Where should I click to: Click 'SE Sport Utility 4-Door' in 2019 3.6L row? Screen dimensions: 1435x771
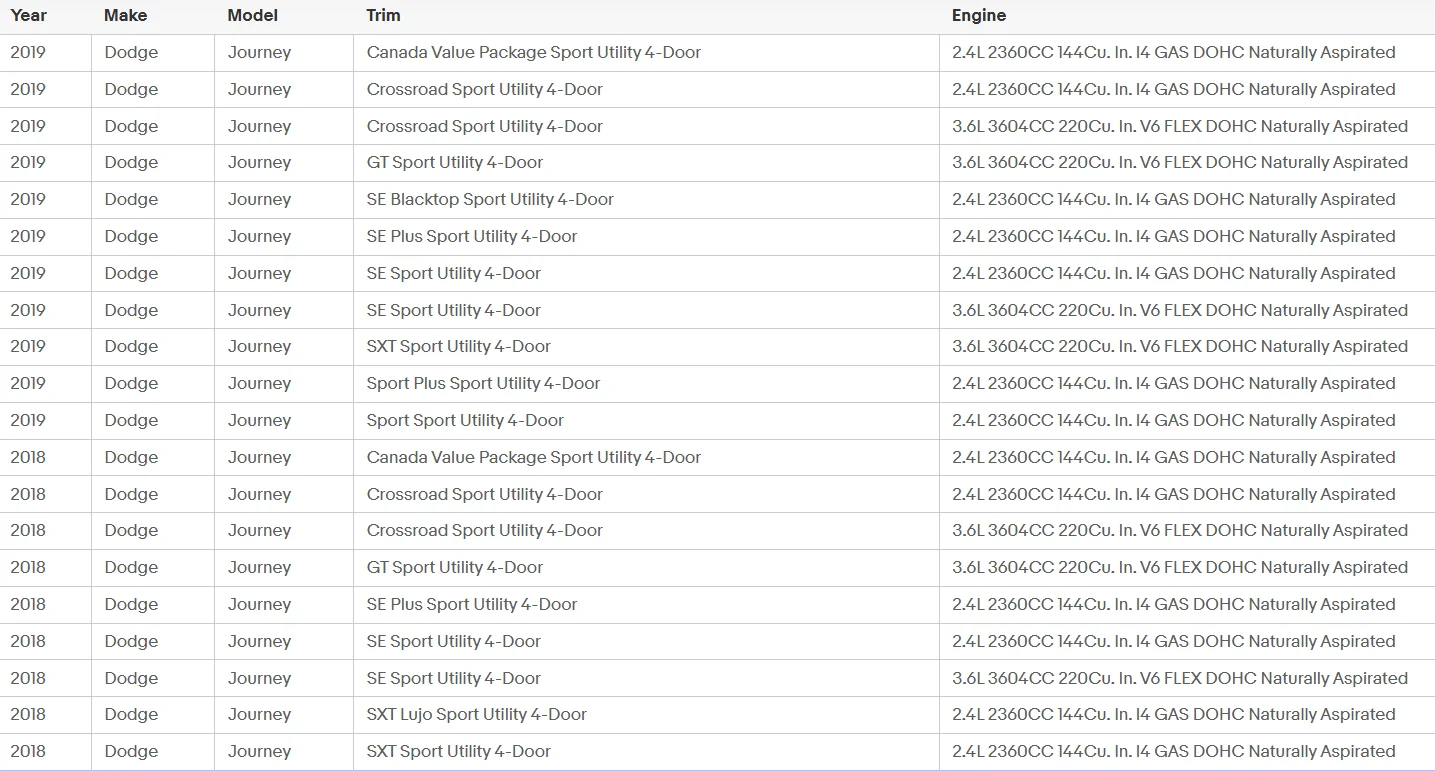click(x=454, y=310)
